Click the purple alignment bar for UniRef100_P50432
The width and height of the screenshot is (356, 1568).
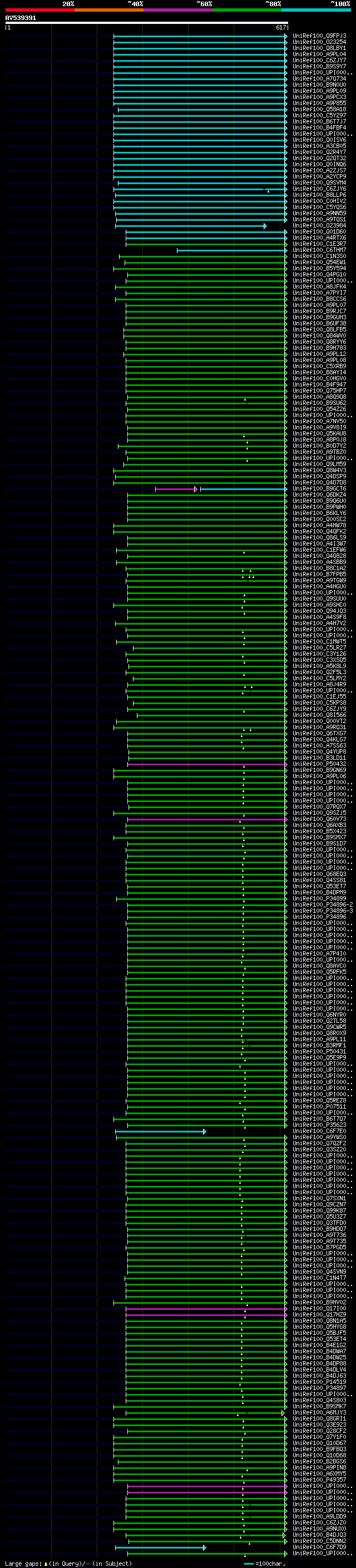click(207, 764)
